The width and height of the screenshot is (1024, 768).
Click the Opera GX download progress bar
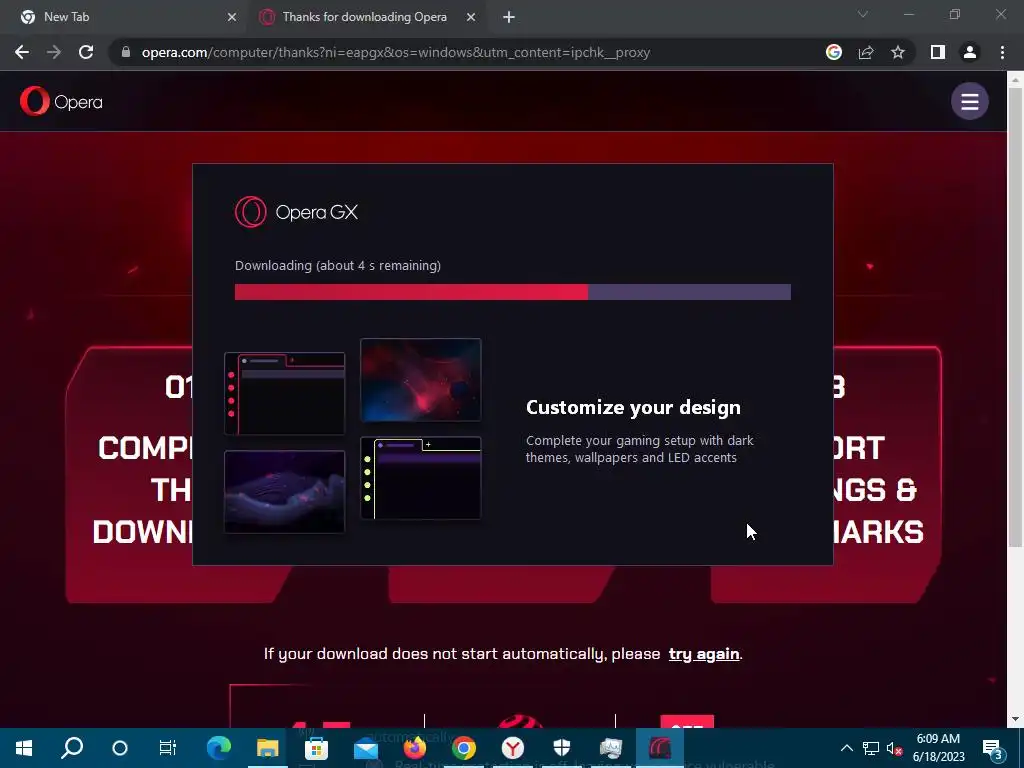tap(513, 292)
